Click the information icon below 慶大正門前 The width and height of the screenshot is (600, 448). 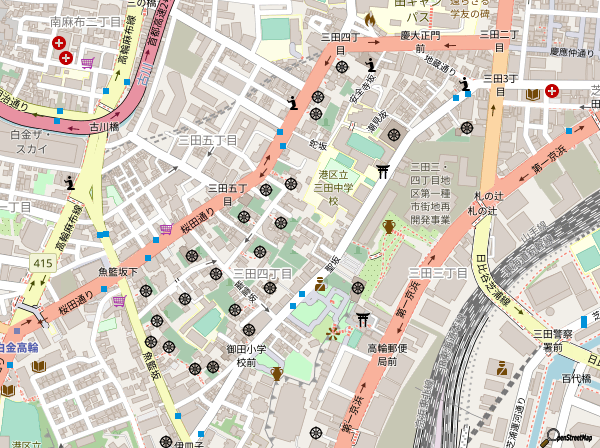click(371, 67)
